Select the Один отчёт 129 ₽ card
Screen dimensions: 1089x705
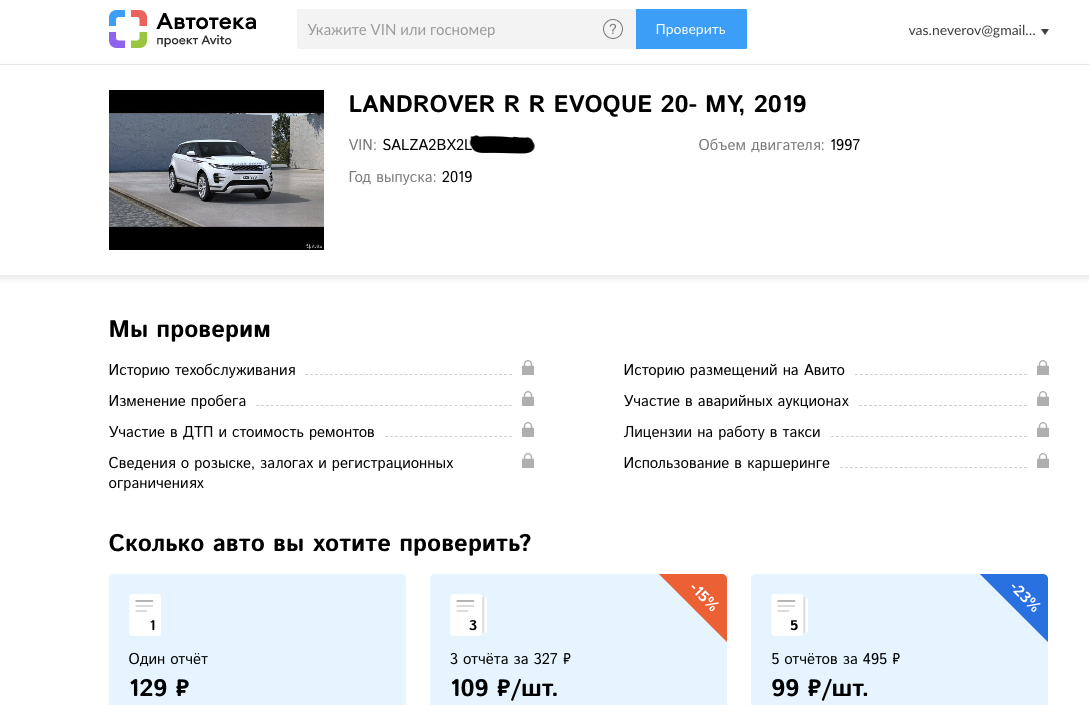point(257,640)
